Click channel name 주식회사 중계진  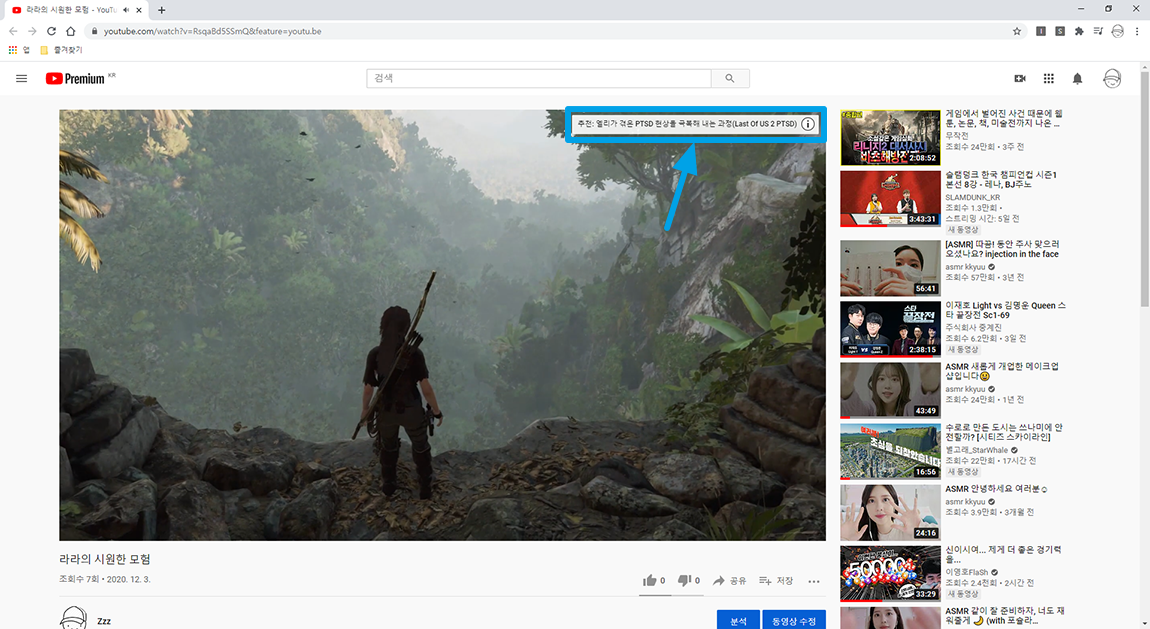(973, 328)
